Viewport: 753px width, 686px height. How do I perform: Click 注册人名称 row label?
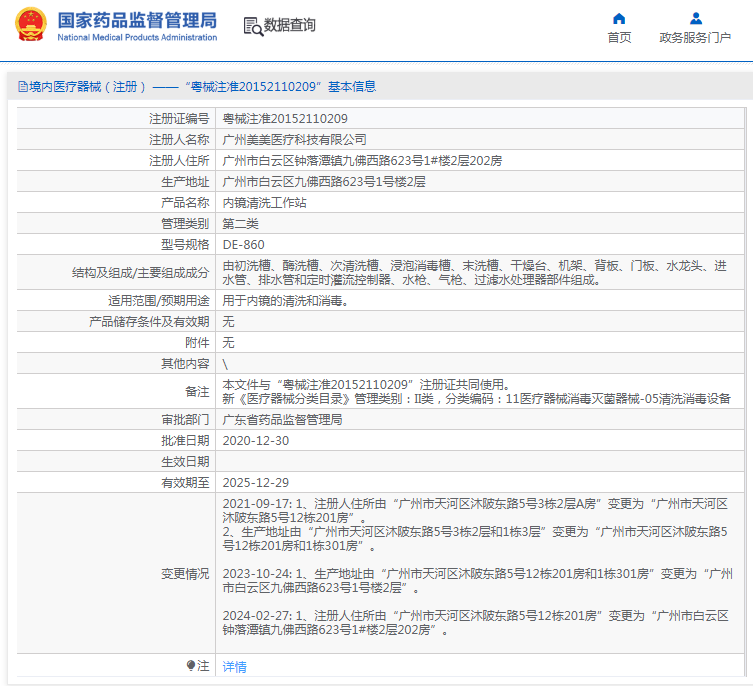[x=179, y=140]
